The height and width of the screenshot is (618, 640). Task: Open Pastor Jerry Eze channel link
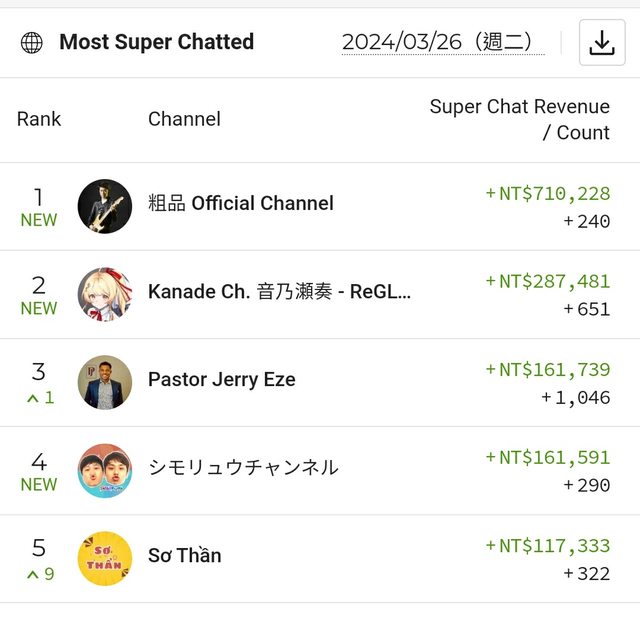coord(221,380)
